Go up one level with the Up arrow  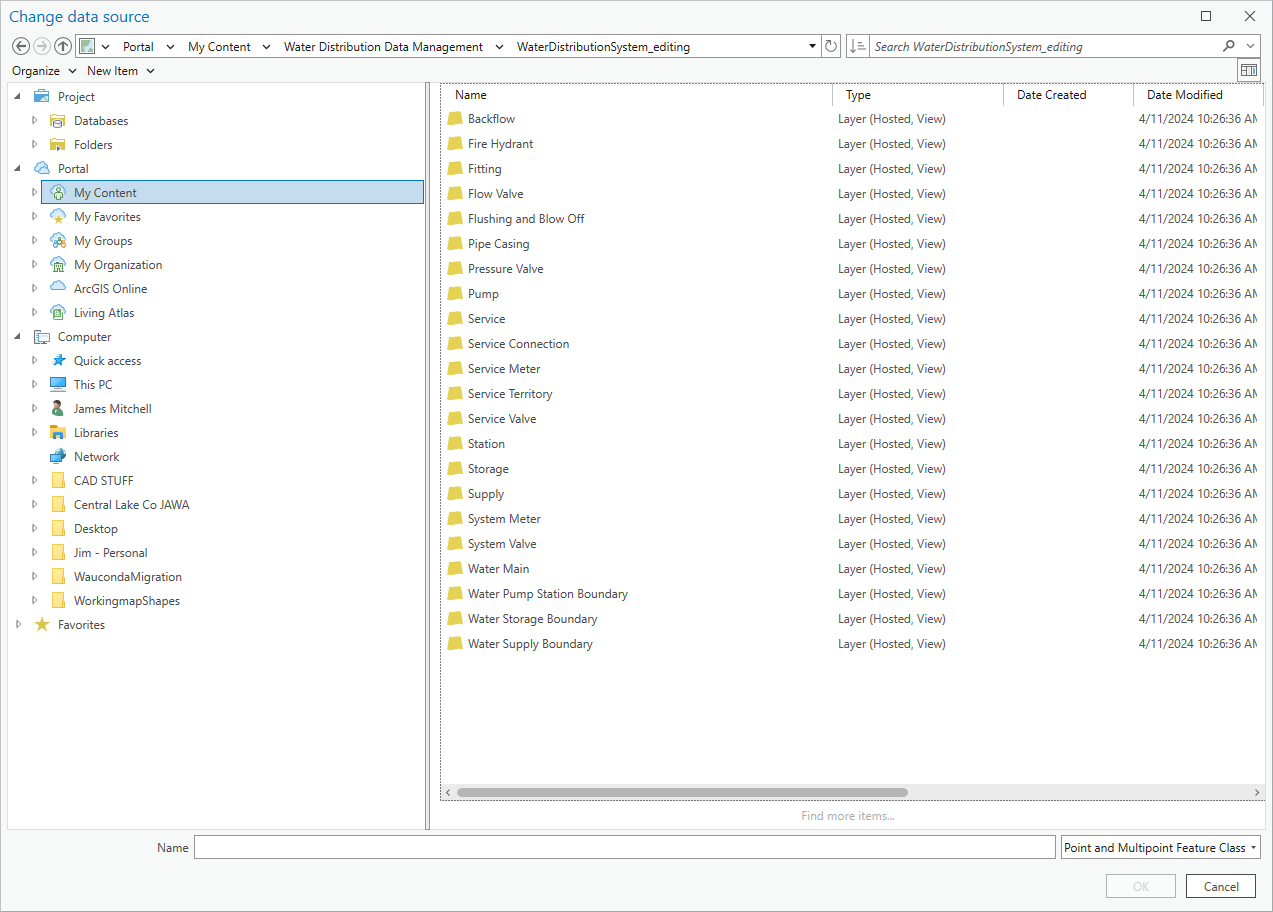pos(63,46)
